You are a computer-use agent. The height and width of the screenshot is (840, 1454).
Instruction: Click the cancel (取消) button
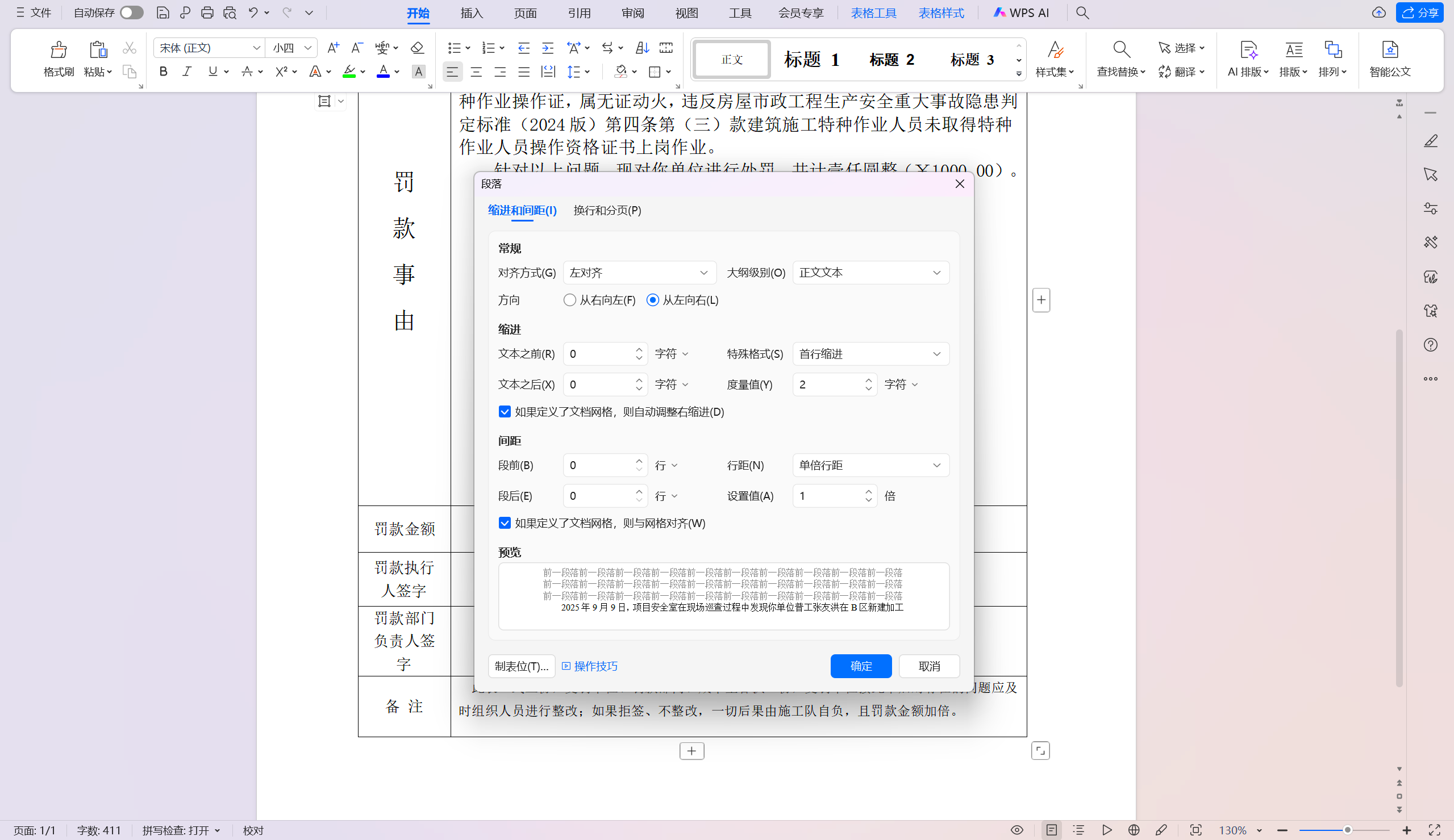point(929,666)
